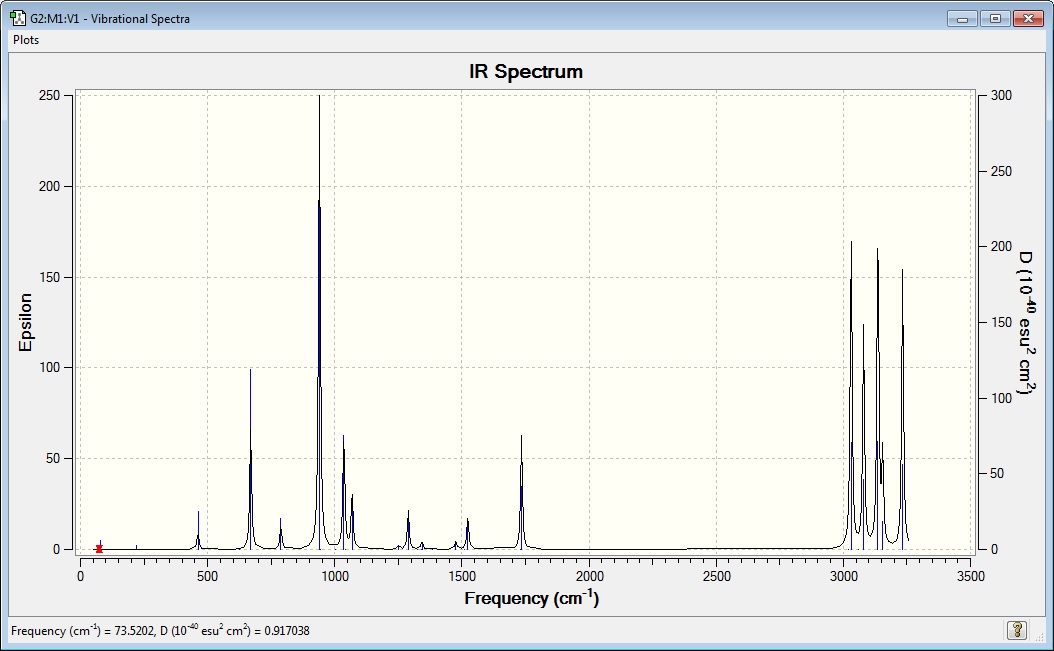
Task: Click the D (10-40 esu2 cm2) axis label
Action: pos(1025,323)
